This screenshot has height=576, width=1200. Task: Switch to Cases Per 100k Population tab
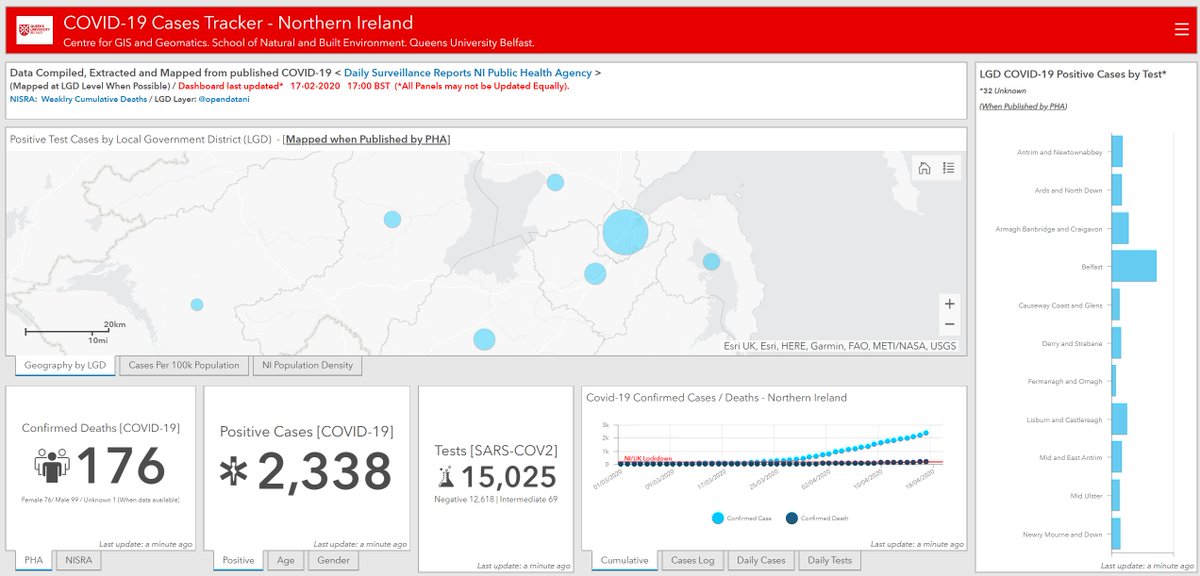tap(184, 365)
